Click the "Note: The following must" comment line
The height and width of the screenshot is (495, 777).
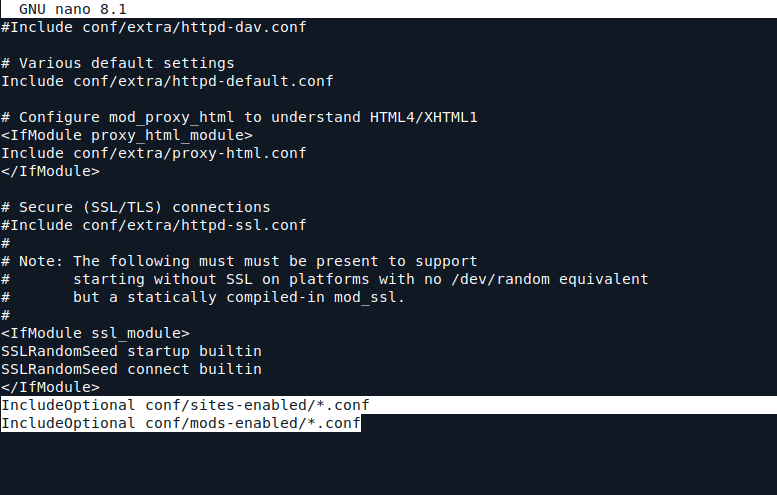[x=239, y=261]
